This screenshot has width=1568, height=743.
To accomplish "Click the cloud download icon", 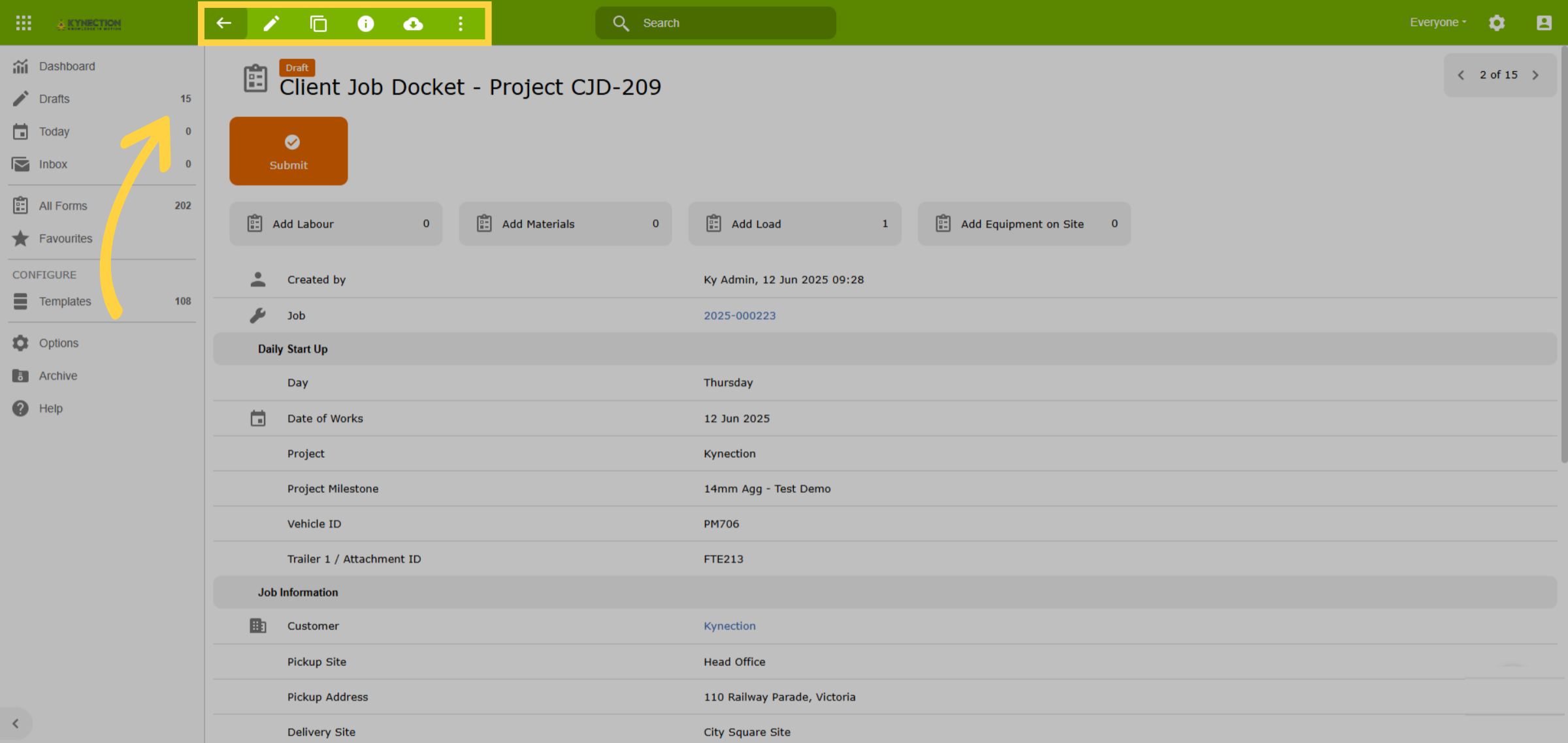I will (x=413, y=24).
